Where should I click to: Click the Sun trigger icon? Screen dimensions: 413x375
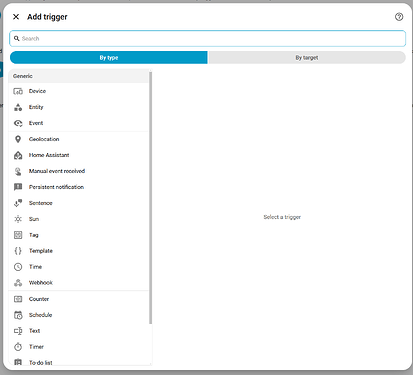tap(18, 219)
